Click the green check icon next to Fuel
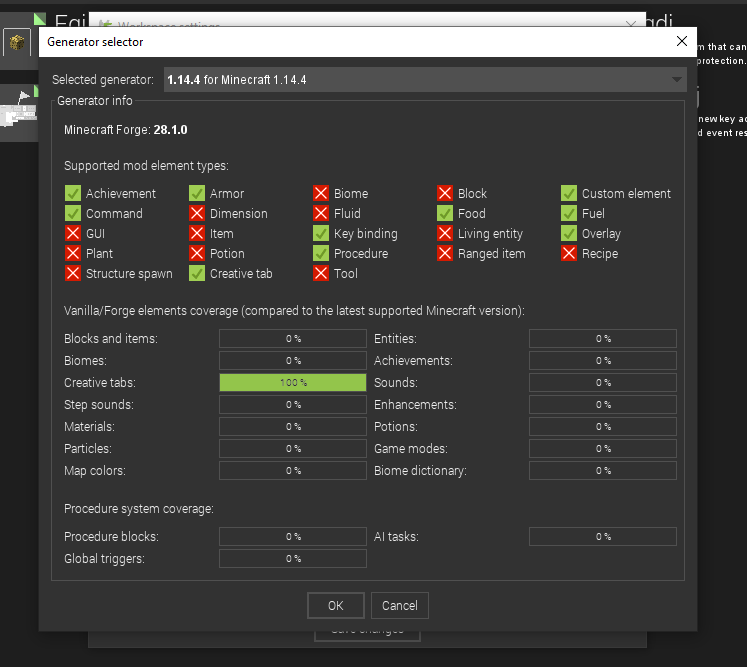 coord(569,213)
